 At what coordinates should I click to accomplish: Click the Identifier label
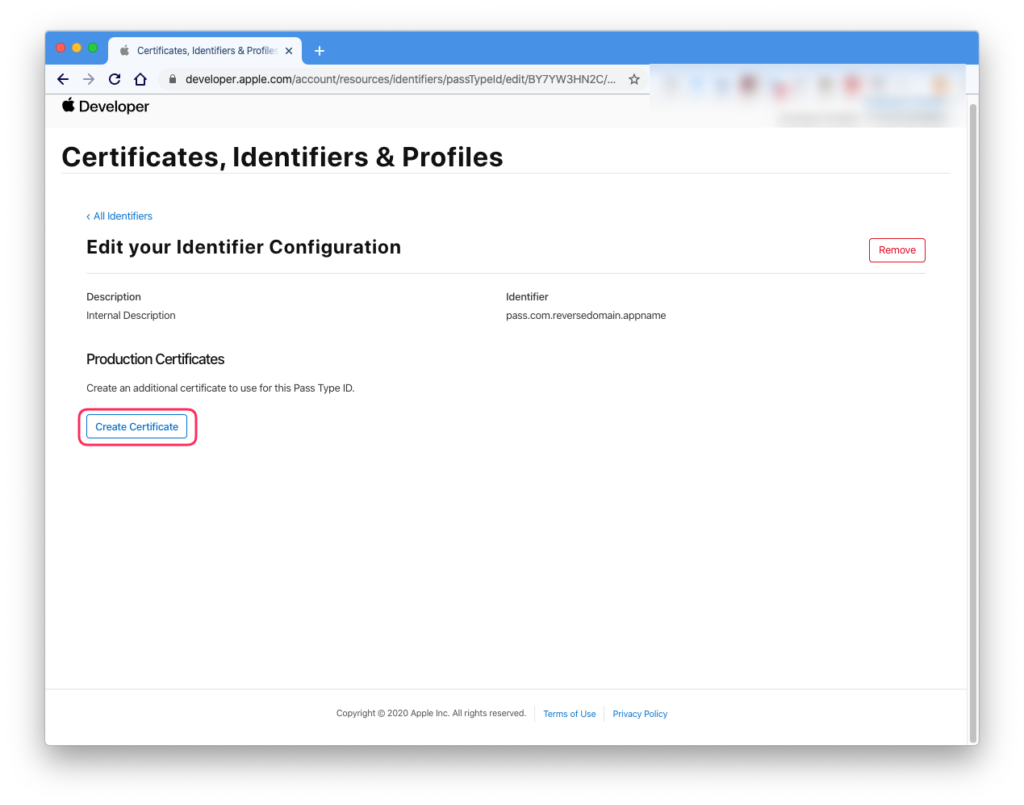click(x=527, y=296)
